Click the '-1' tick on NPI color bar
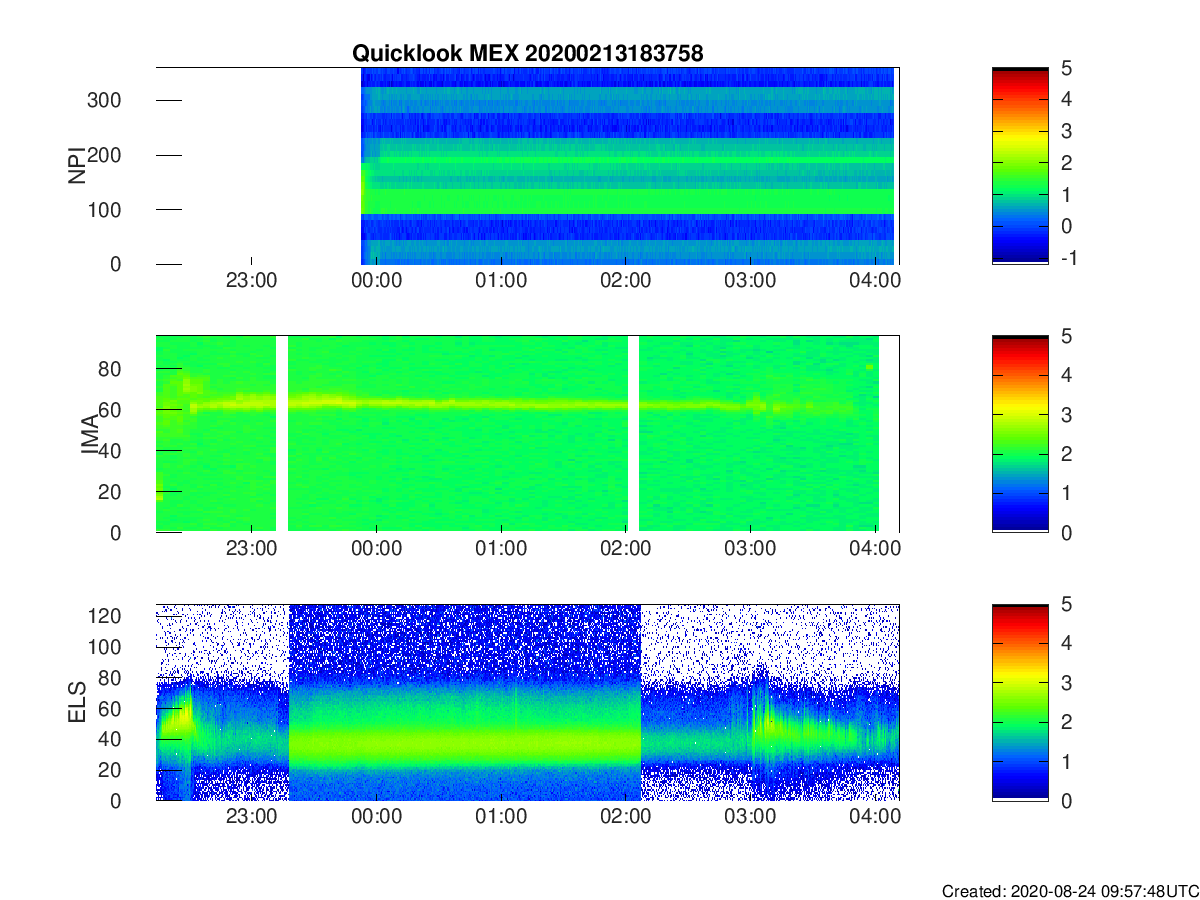1200x900 pixels. 1071,258
